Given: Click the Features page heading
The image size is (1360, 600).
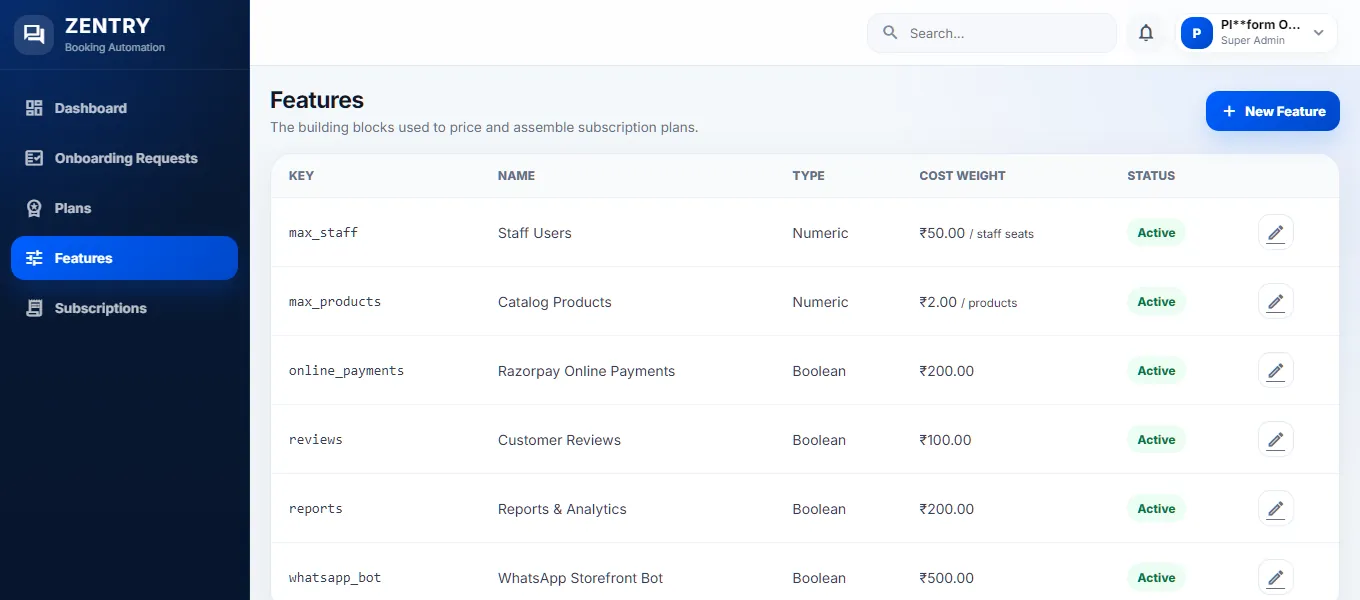Looking at the screenshot, I should 317,100.
